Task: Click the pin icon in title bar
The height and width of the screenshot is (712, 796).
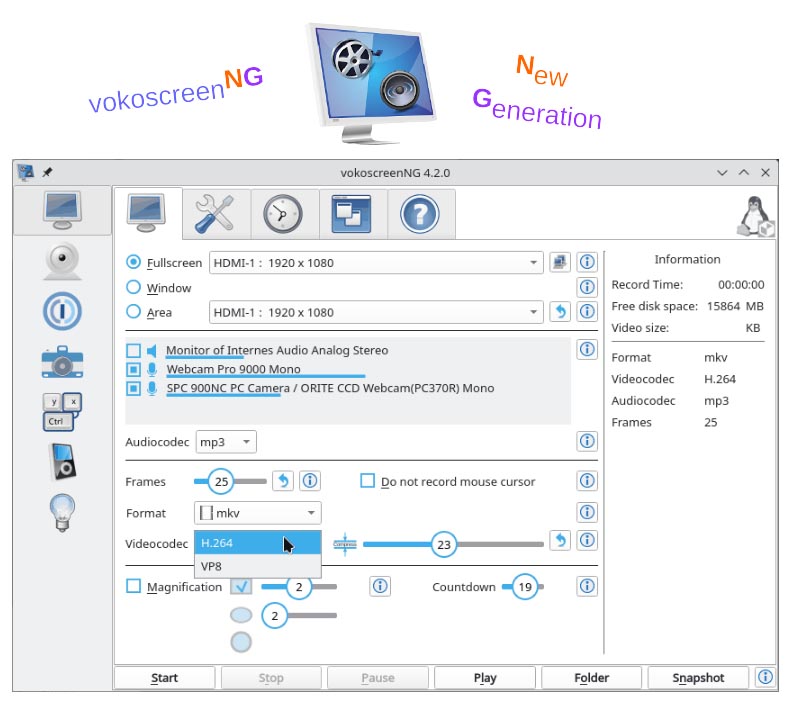Action: point(47,172)
